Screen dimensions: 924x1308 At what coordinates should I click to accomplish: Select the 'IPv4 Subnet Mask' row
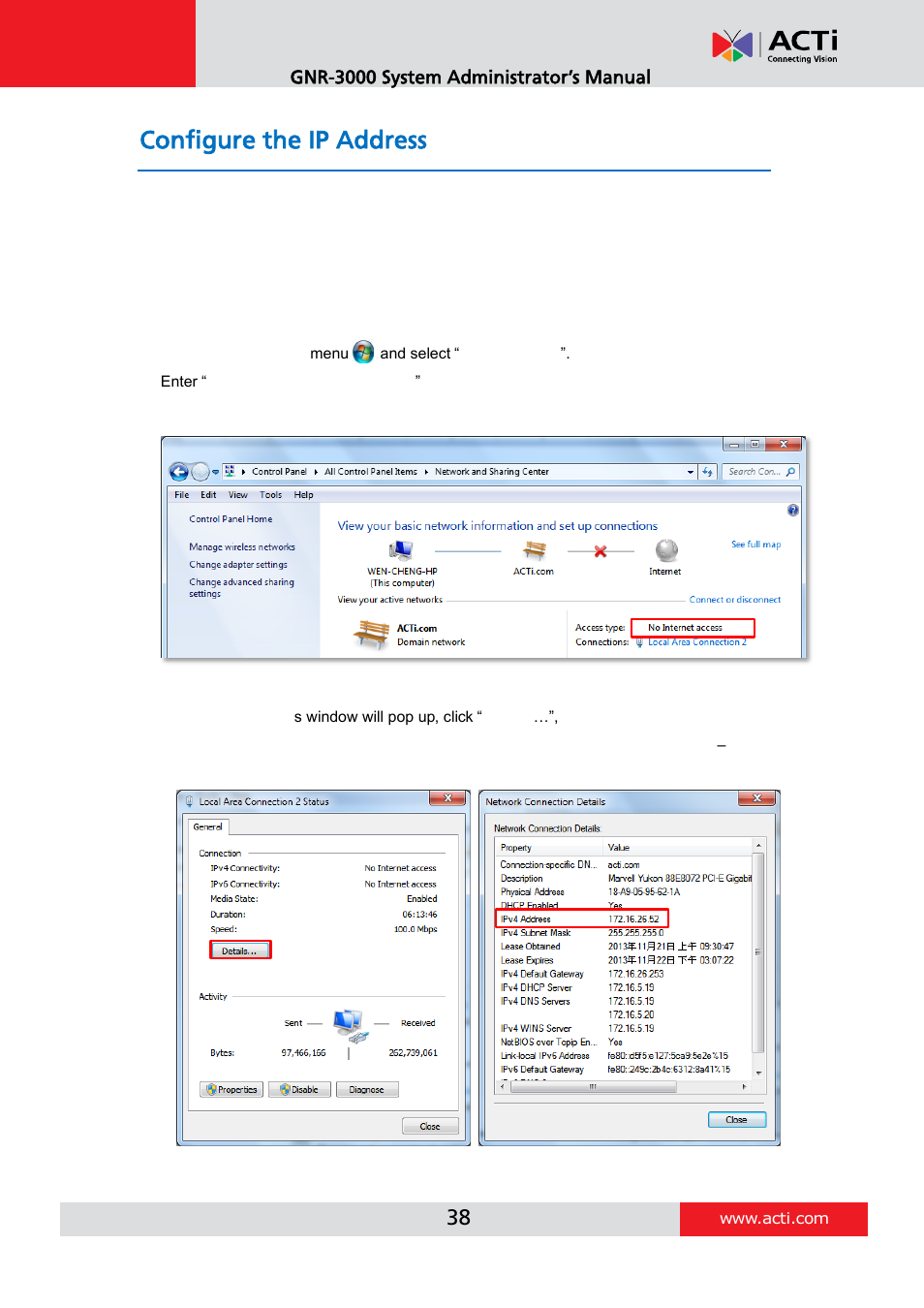click(625, 933)
